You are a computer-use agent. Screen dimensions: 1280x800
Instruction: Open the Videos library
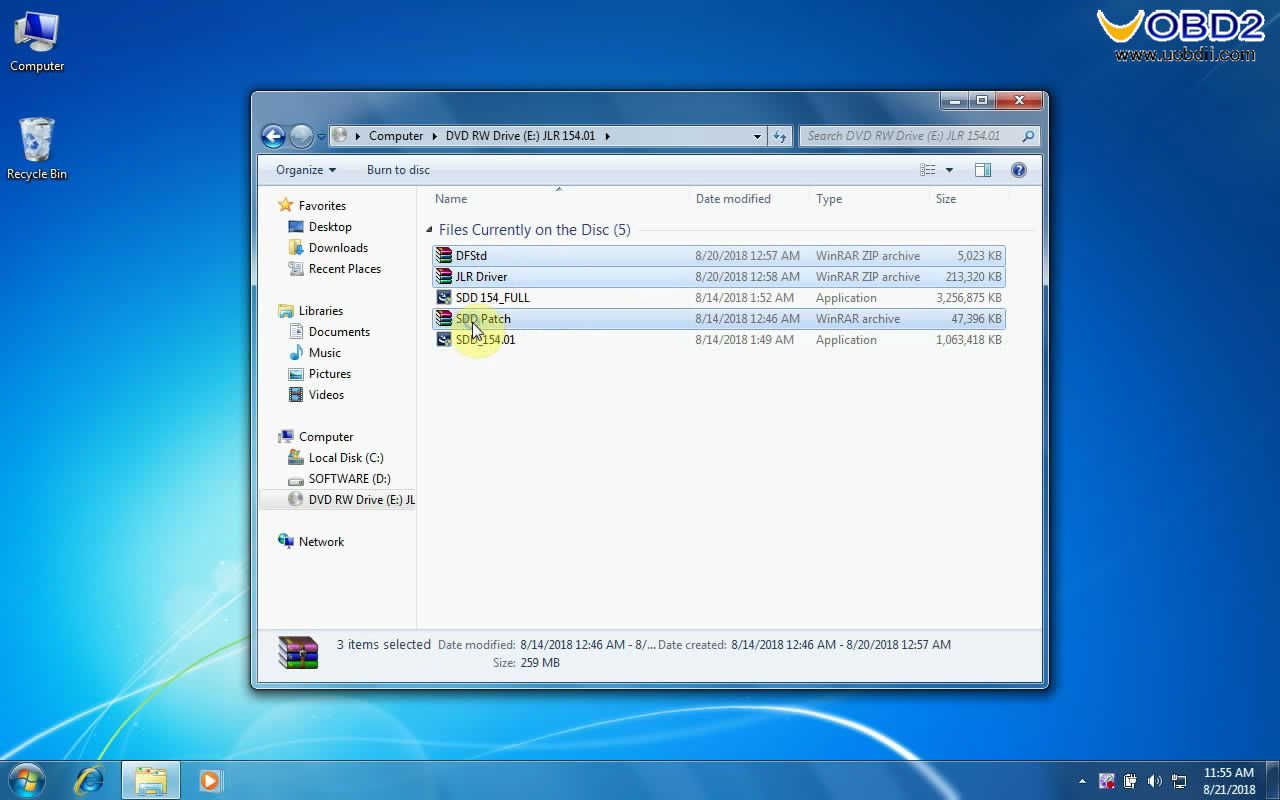click(326, 395)
